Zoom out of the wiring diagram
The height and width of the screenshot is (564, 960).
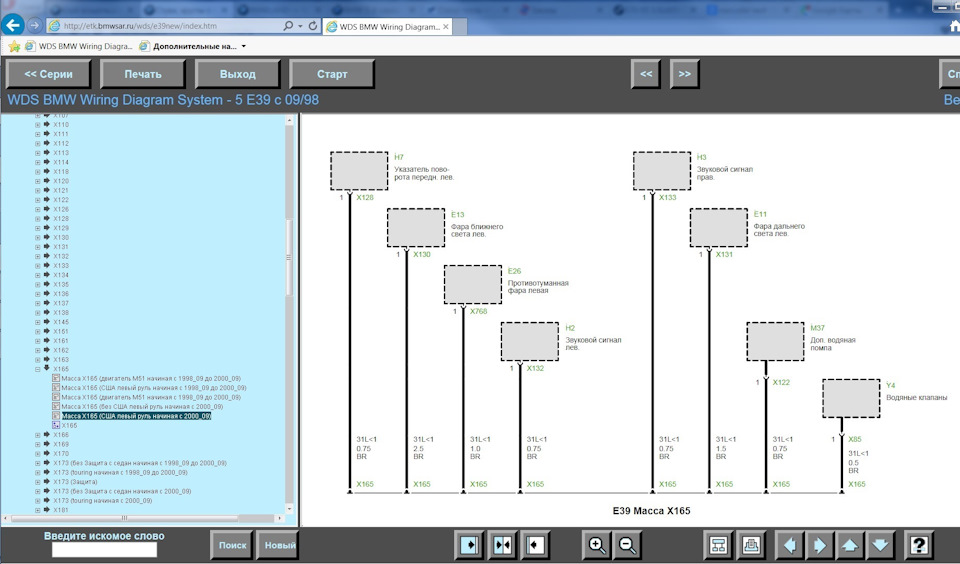[x=627, y=545]
